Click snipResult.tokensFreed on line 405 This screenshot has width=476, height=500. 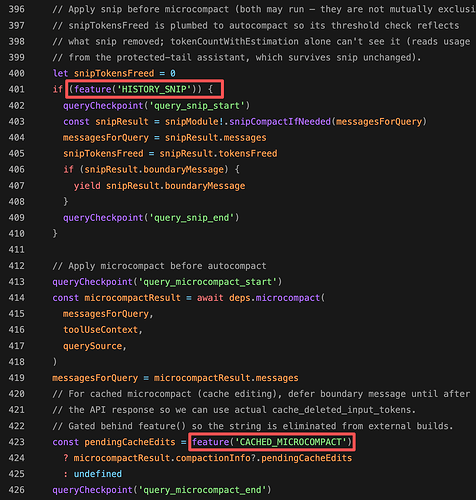pos(218,154)
